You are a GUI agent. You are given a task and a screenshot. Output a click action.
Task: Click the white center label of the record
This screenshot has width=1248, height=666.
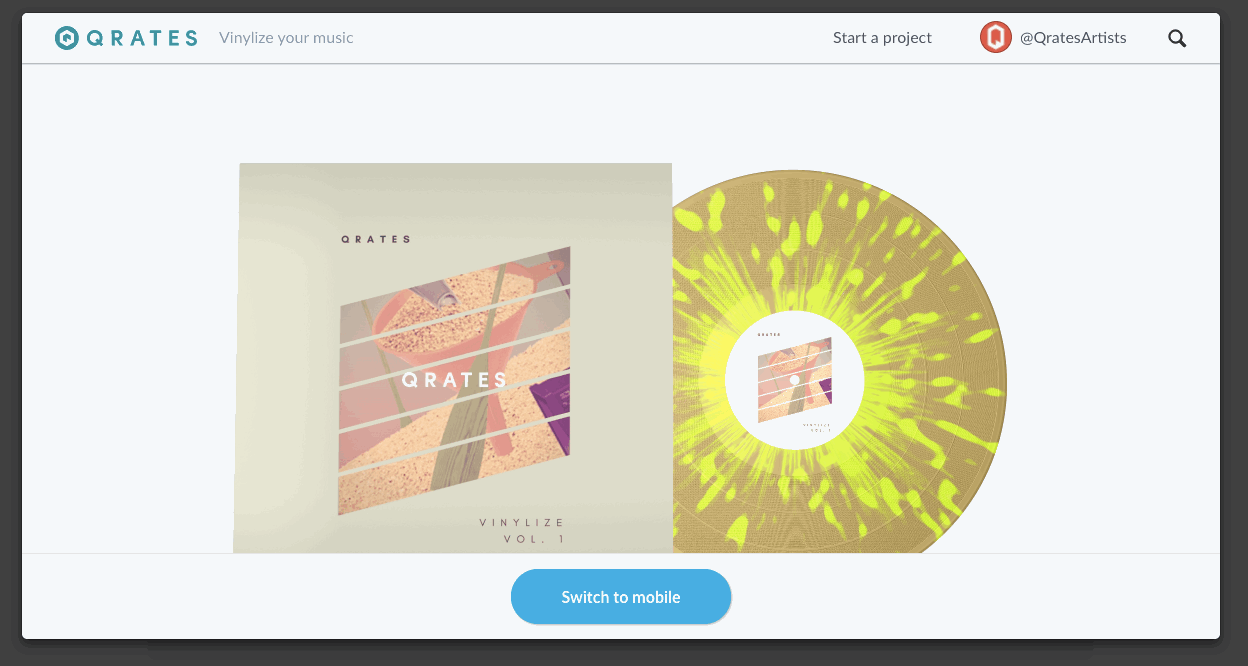tap(795, 381)
